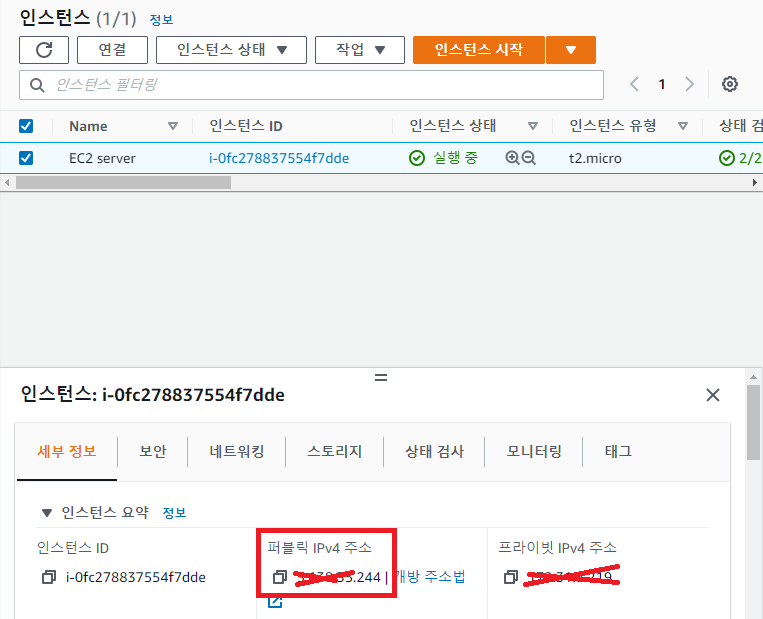Go to previous page of instances
763x619 pixels.
[x=634, y=84]
